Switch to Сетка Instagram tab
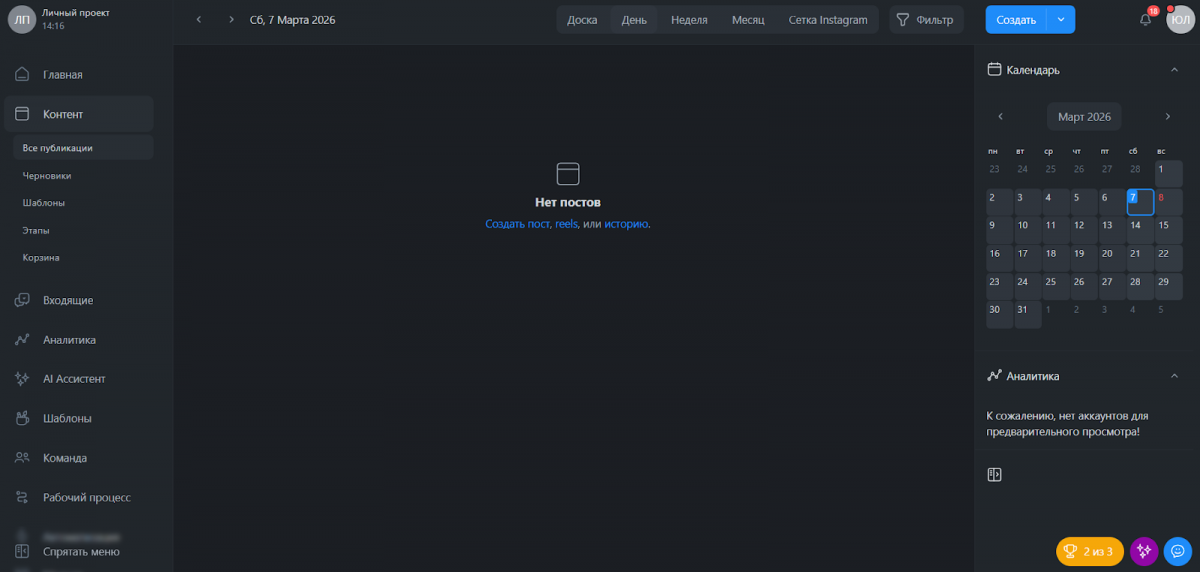1200x572 pixels. [827, 20]
